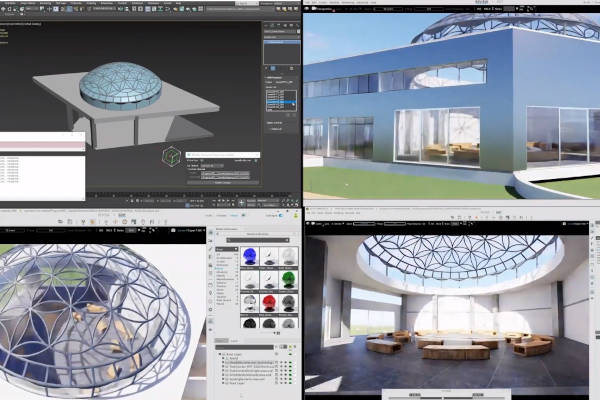This screenshot has height=400, width=600.
Task: Open the Utilities tab of the command panel
Action: (x=297, y=25)
